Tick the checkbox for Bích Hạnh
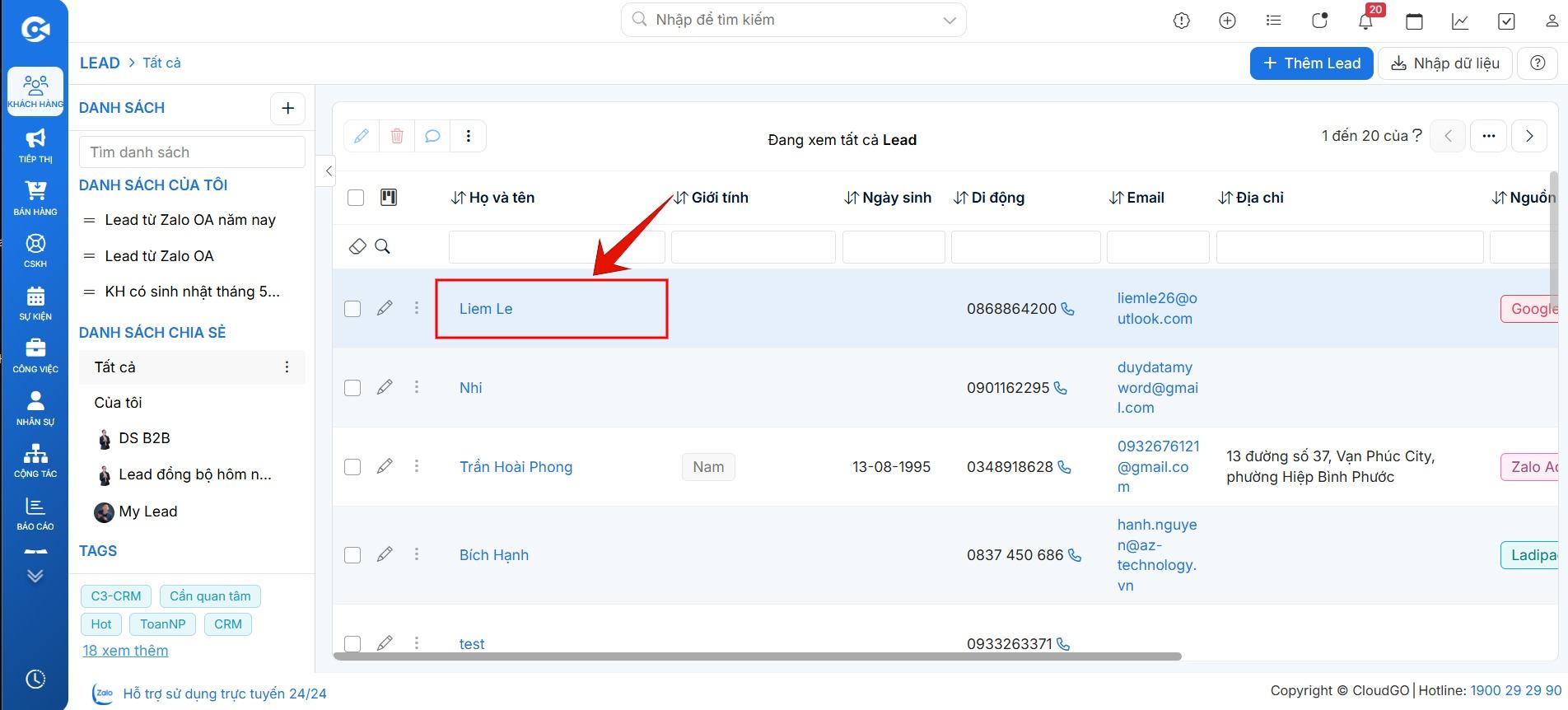Screen dimensions: 1568x710 point(352,555)
